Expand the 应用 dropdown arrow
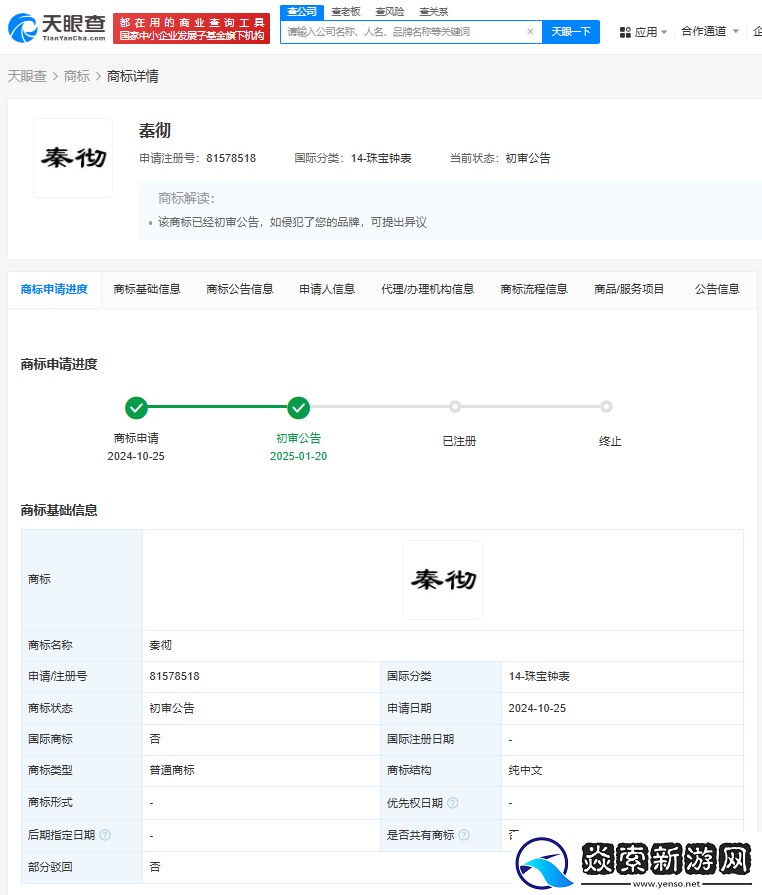The image size is (762, 895). pos(664,33)
